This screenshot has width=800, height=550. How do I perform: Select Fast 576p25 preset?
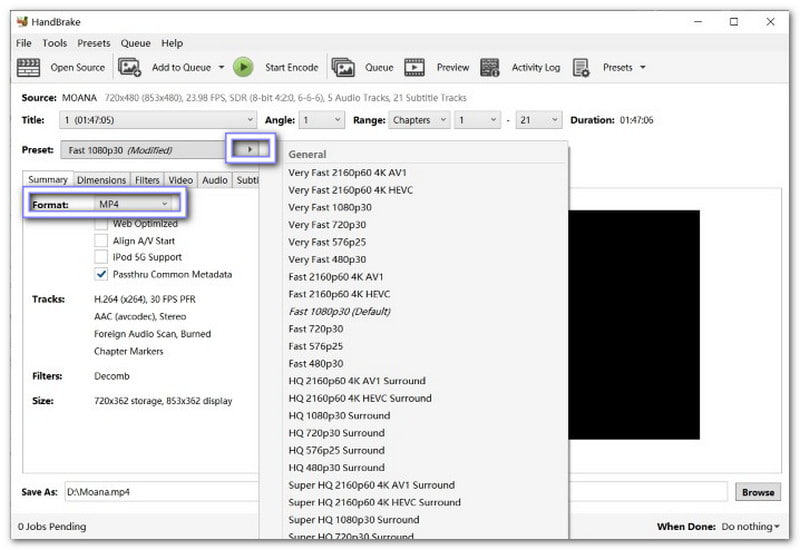coord(315,346)
